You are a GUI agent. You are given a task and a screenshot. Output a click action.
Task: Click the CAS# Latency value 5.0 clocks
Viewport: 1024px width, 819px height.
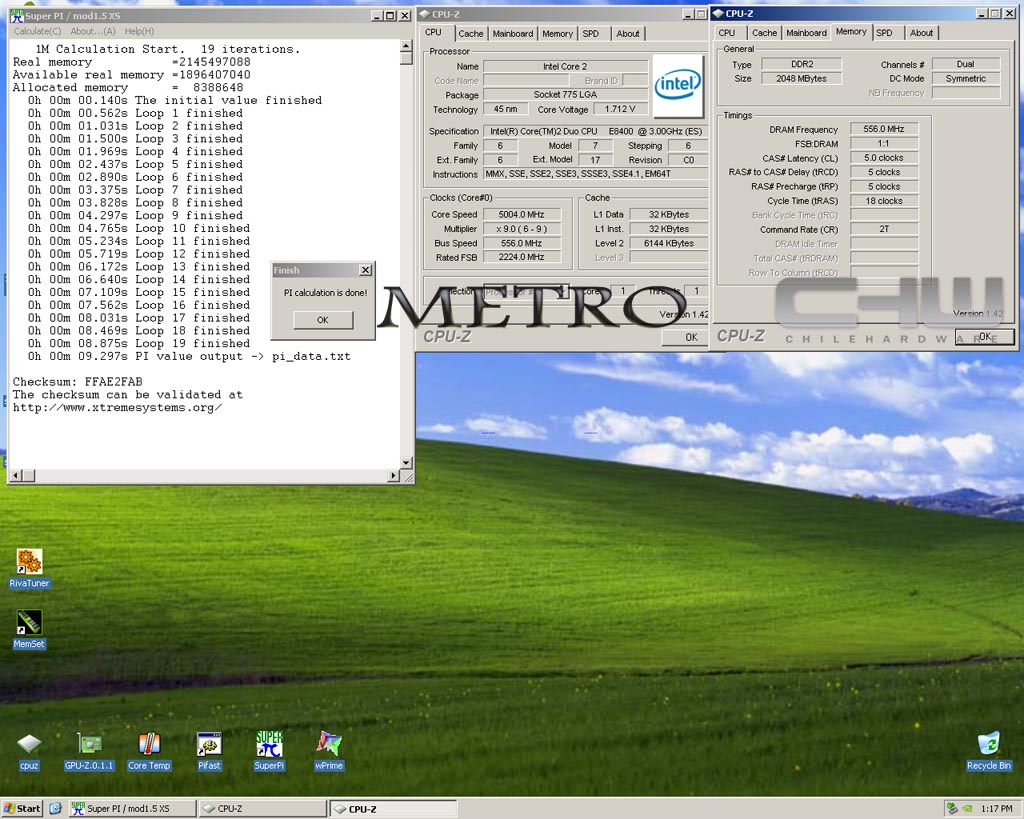coord(884,157)
